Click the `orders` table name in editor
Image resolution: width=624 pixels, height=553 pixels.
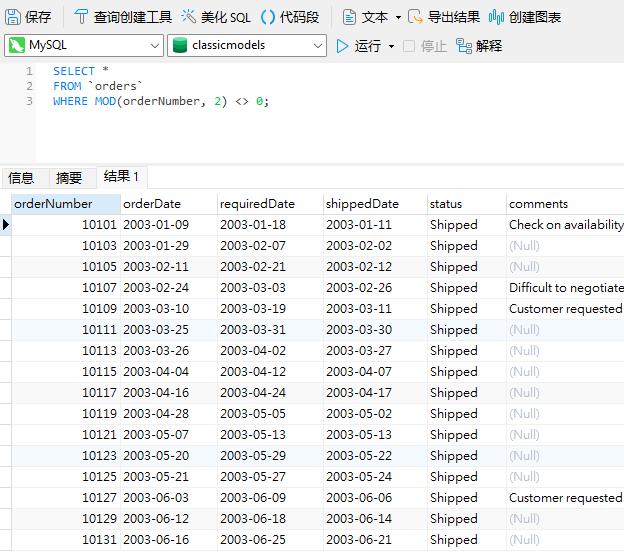tap(115, 86)
